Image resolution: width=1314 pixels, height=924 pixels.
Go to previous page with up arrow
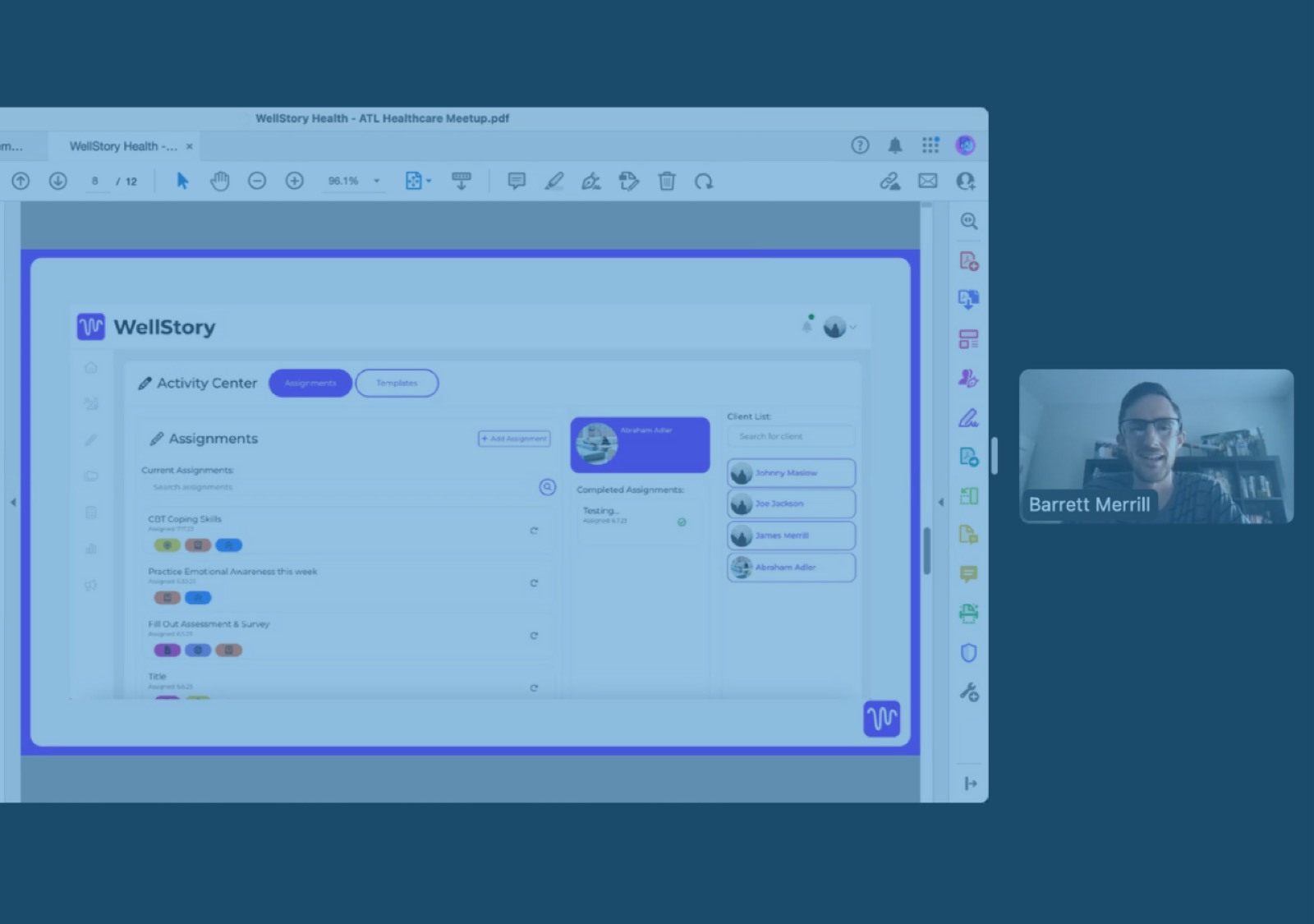click(x=21, y=181)
